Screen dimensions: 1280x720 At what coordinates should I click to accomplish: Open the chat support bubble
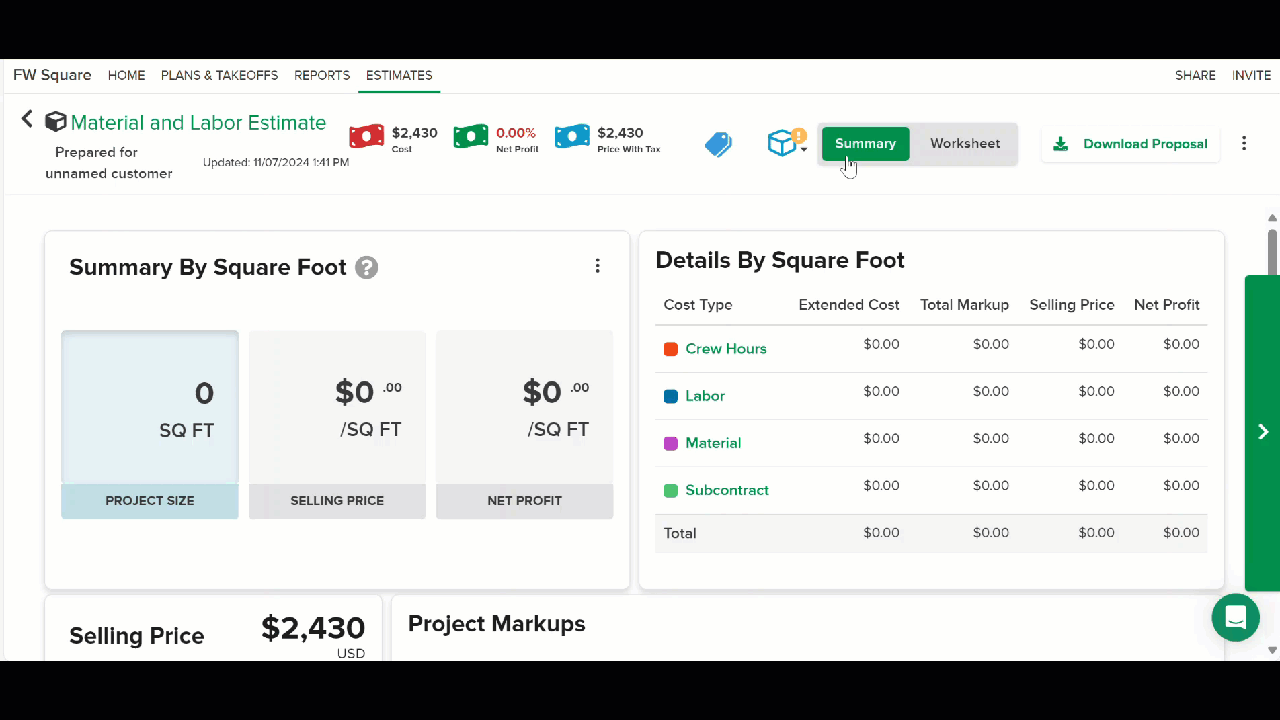1235,617
